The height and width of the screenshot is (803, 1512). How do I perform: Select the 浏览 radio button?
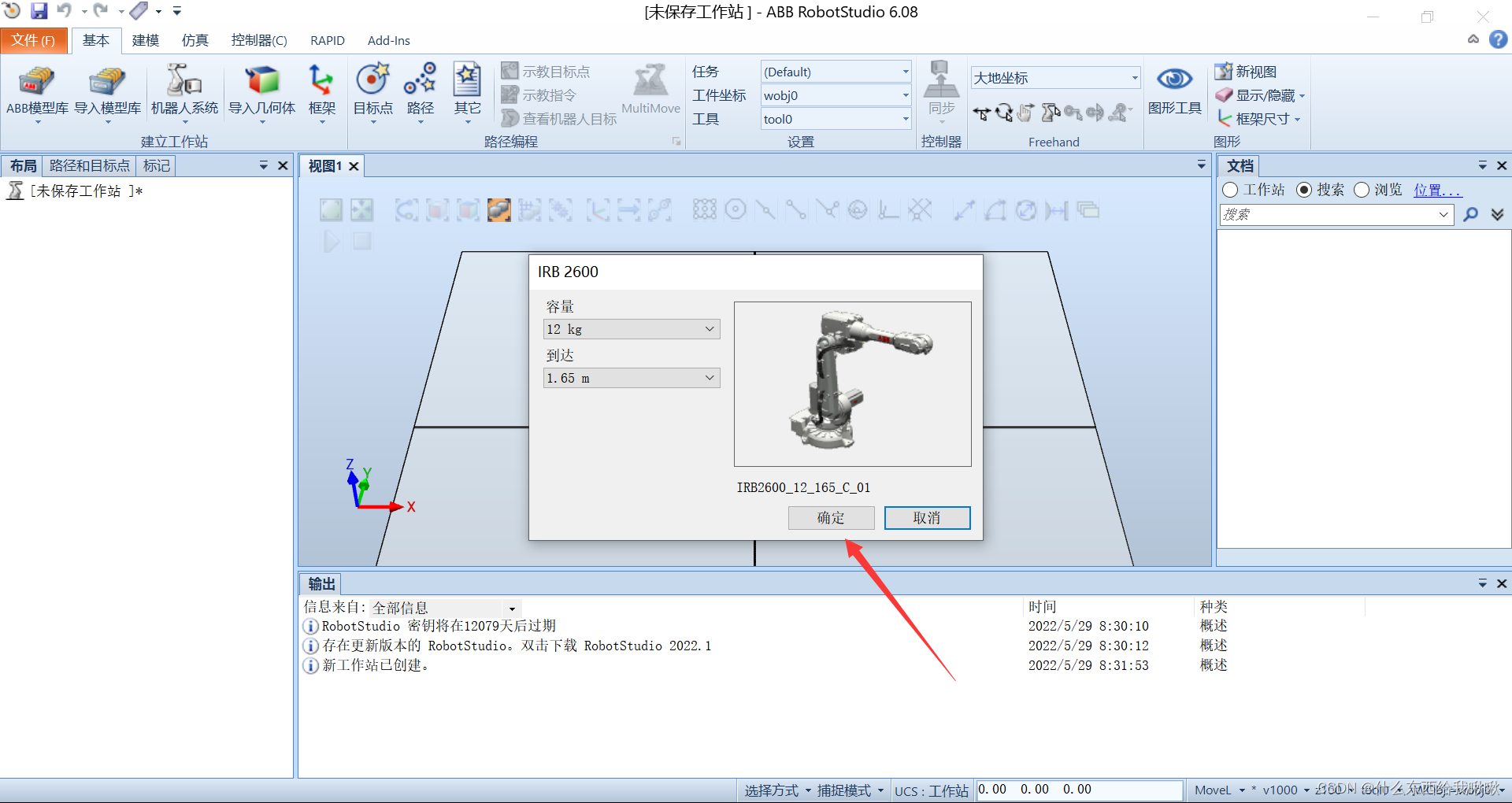[x=1362, y=190]
